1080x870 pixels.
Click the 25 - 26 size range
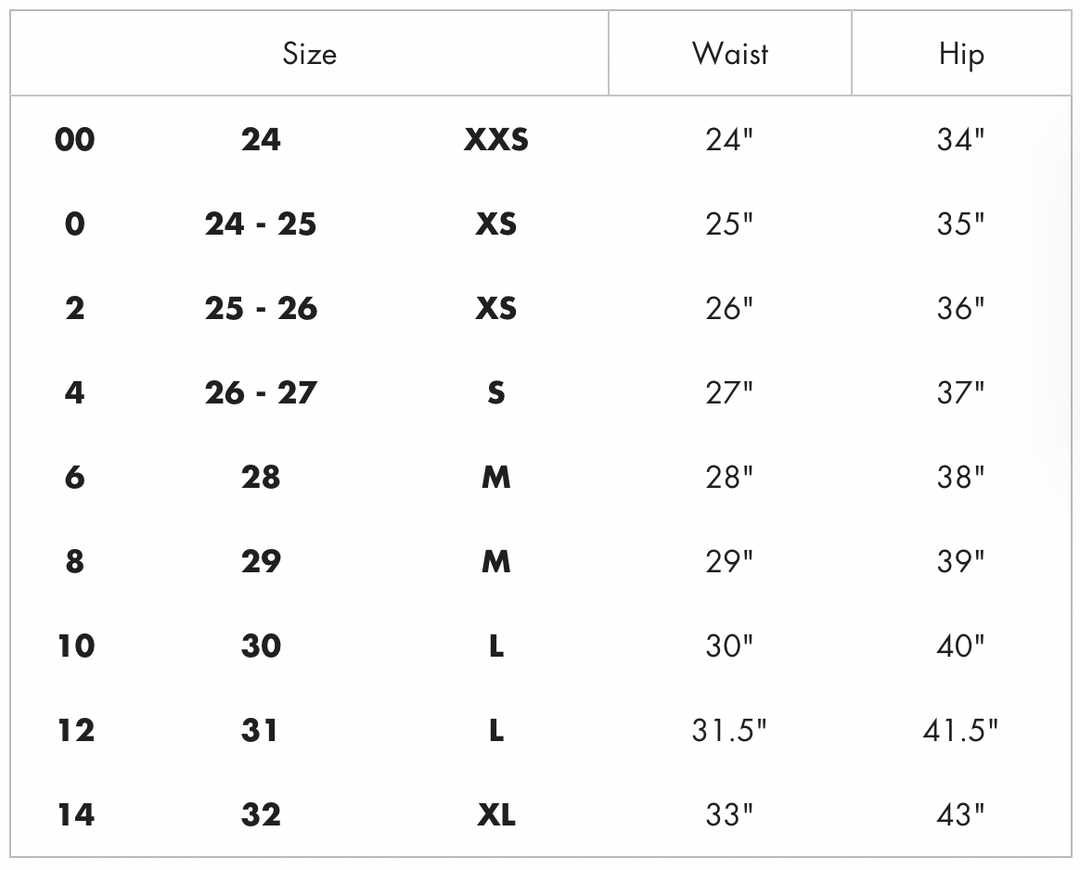tap(261, 308)
